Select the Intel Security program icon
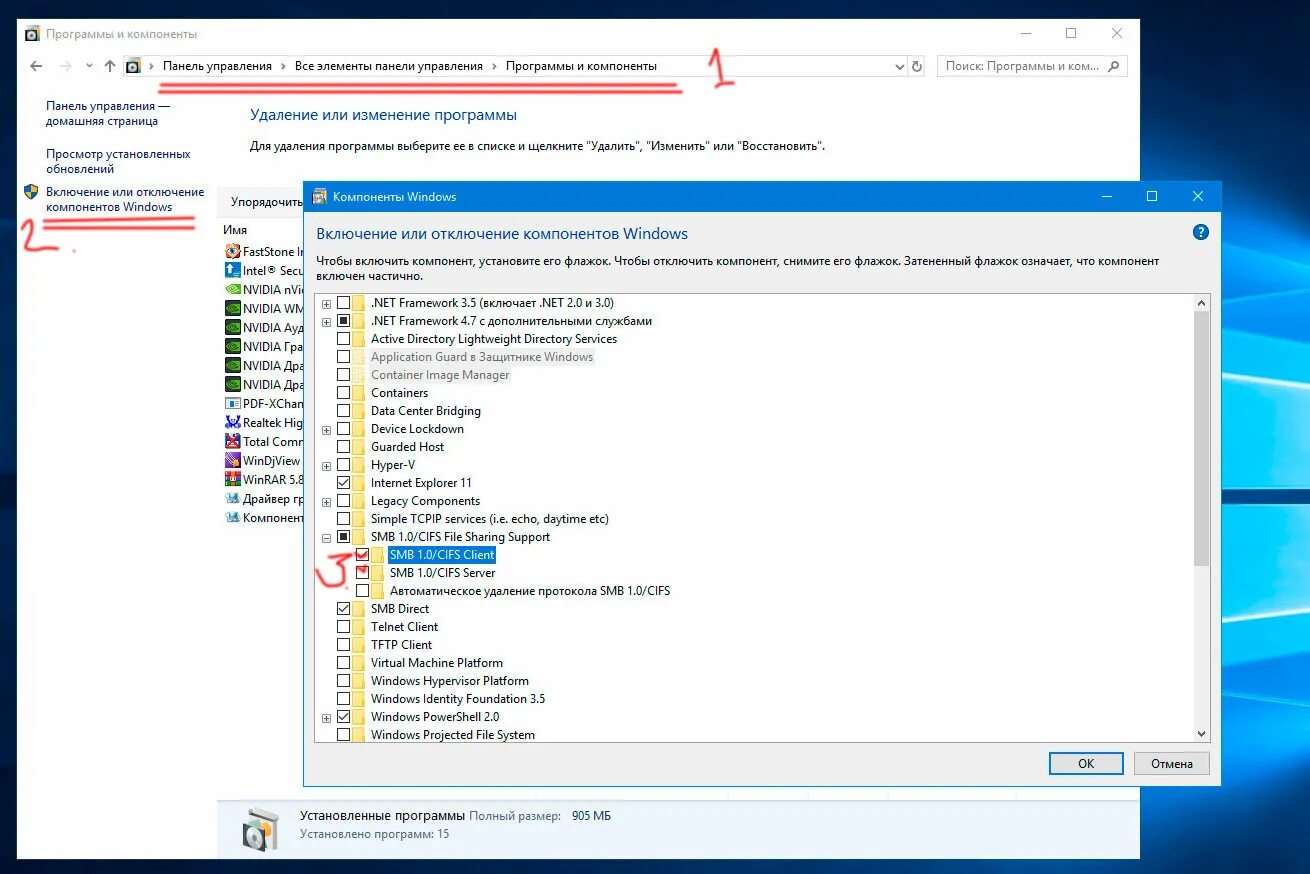 233,271
